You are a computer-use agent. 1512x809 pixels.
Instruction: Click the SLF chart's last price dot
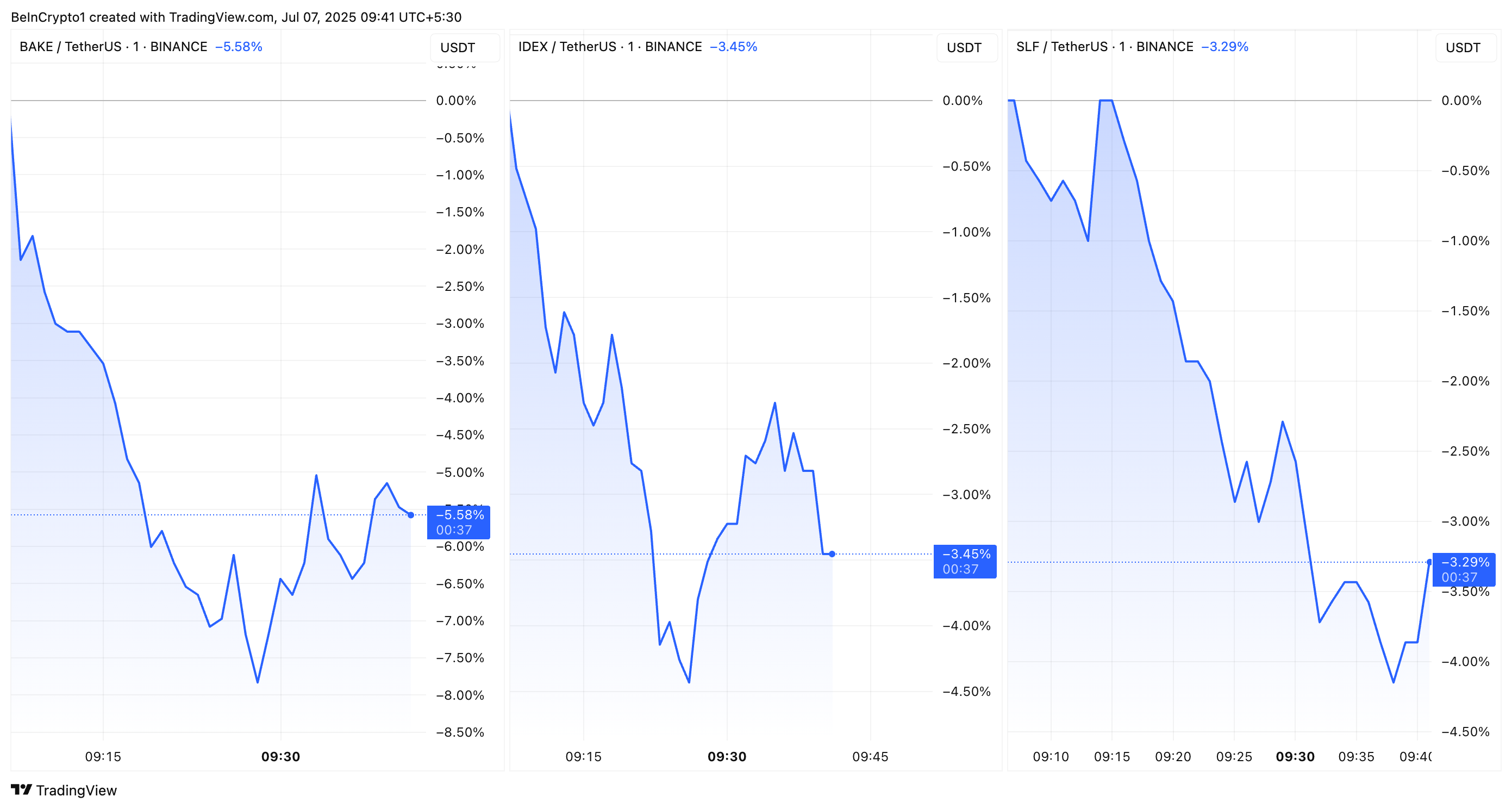tap(1429, 562)
